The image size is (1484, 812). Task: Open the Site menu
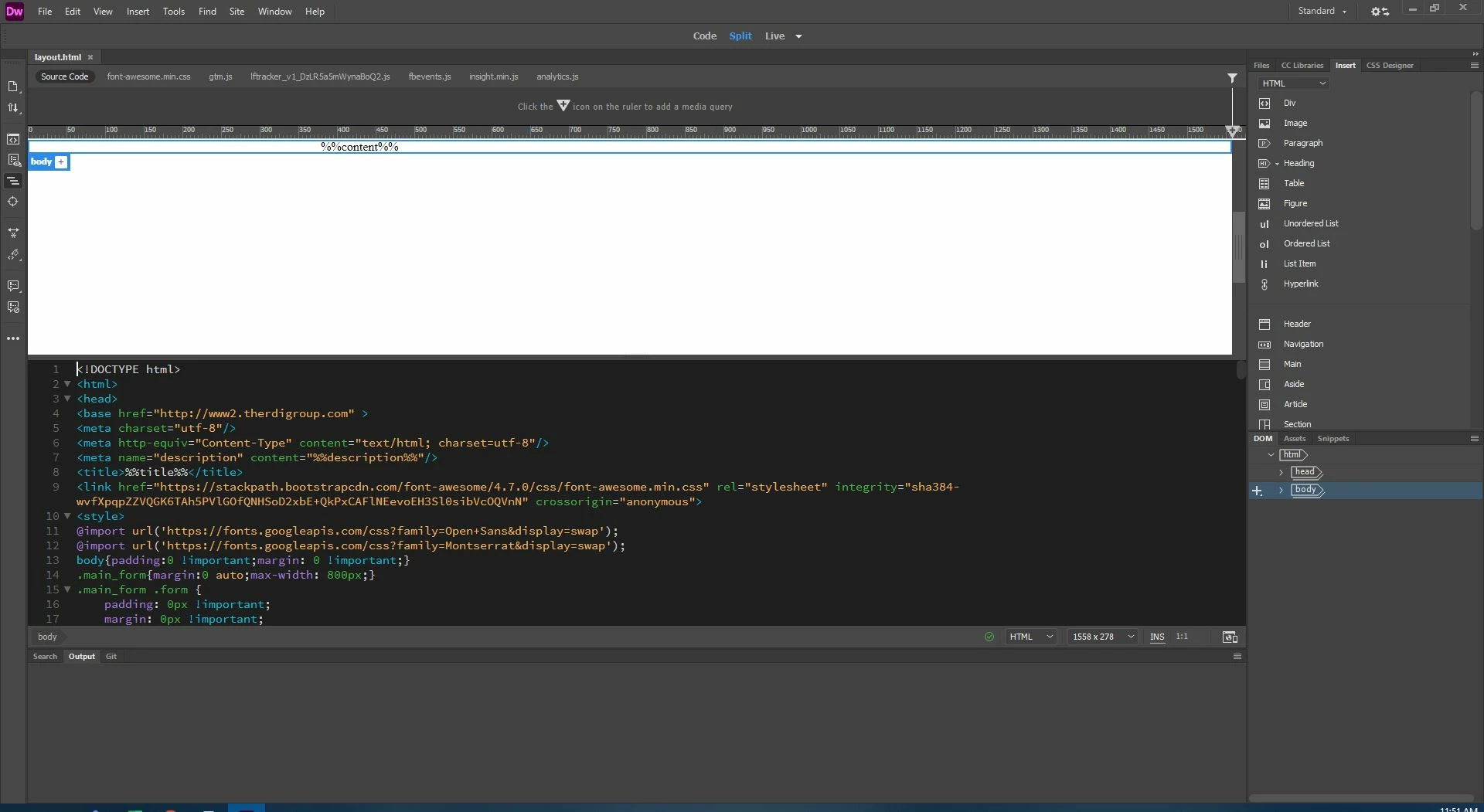[x=237, y=12]
